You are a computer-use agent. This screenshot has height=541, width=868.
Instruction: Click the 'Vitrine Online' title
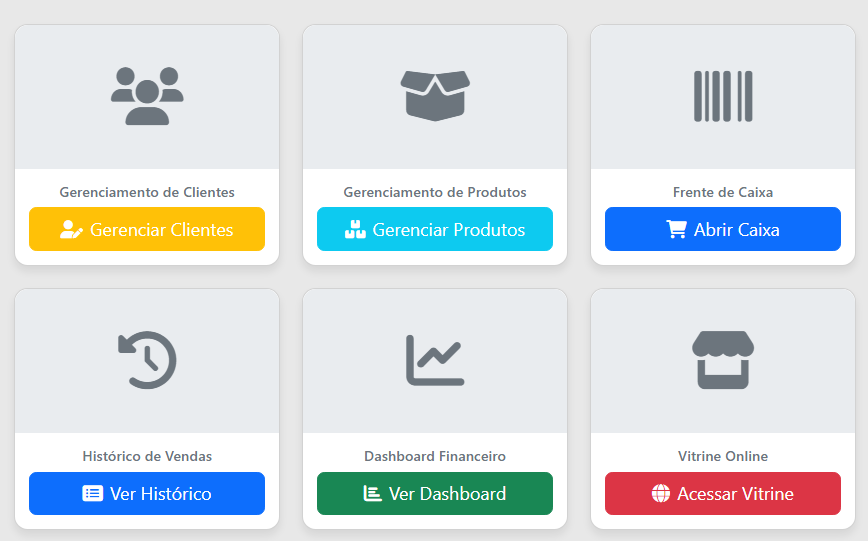click(x=723, y=456)
